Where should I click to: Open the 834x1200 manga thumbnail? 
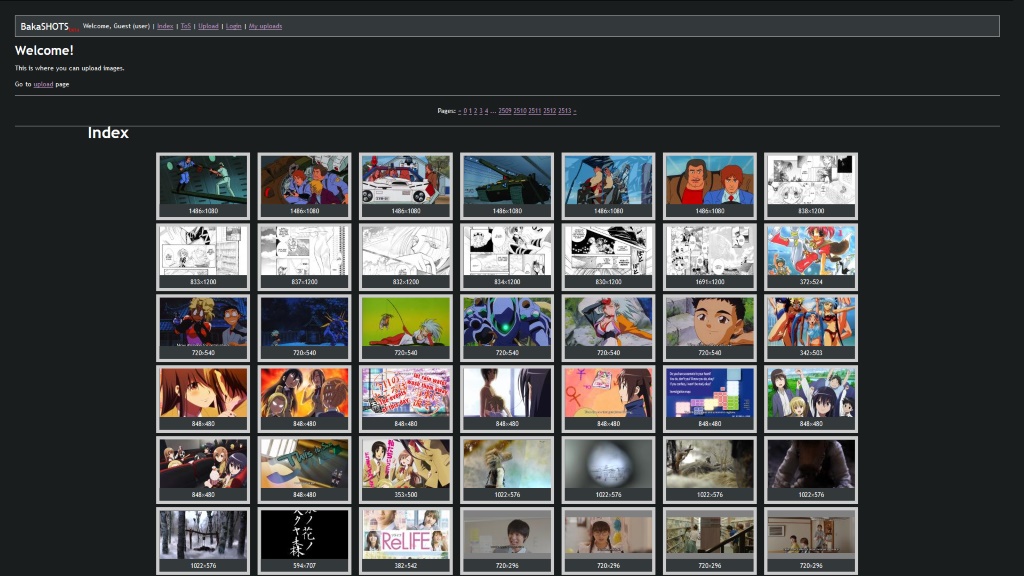tap(507, 257)
